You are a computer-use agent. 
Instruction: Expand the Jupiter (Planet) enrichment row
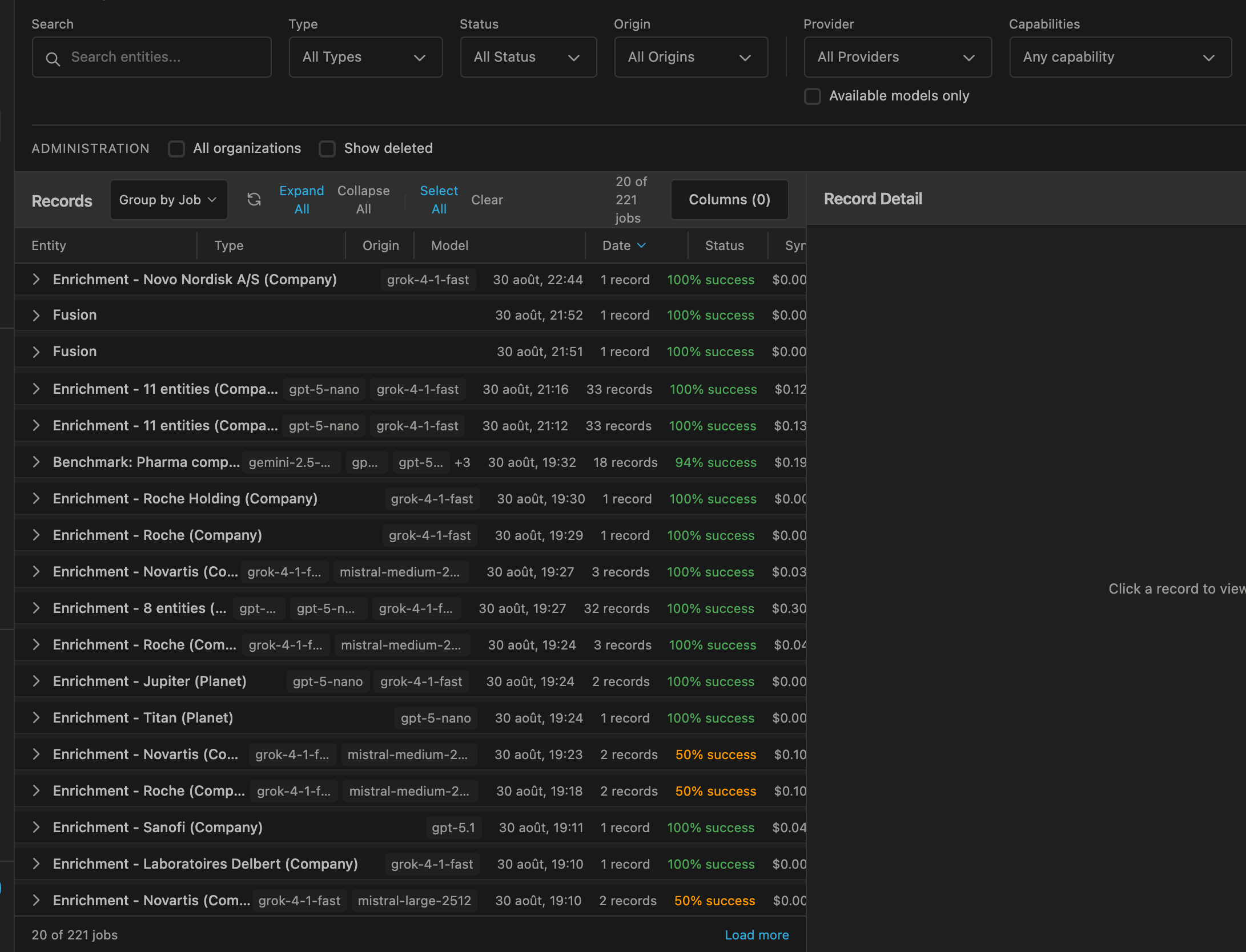[x=36, y=681]
